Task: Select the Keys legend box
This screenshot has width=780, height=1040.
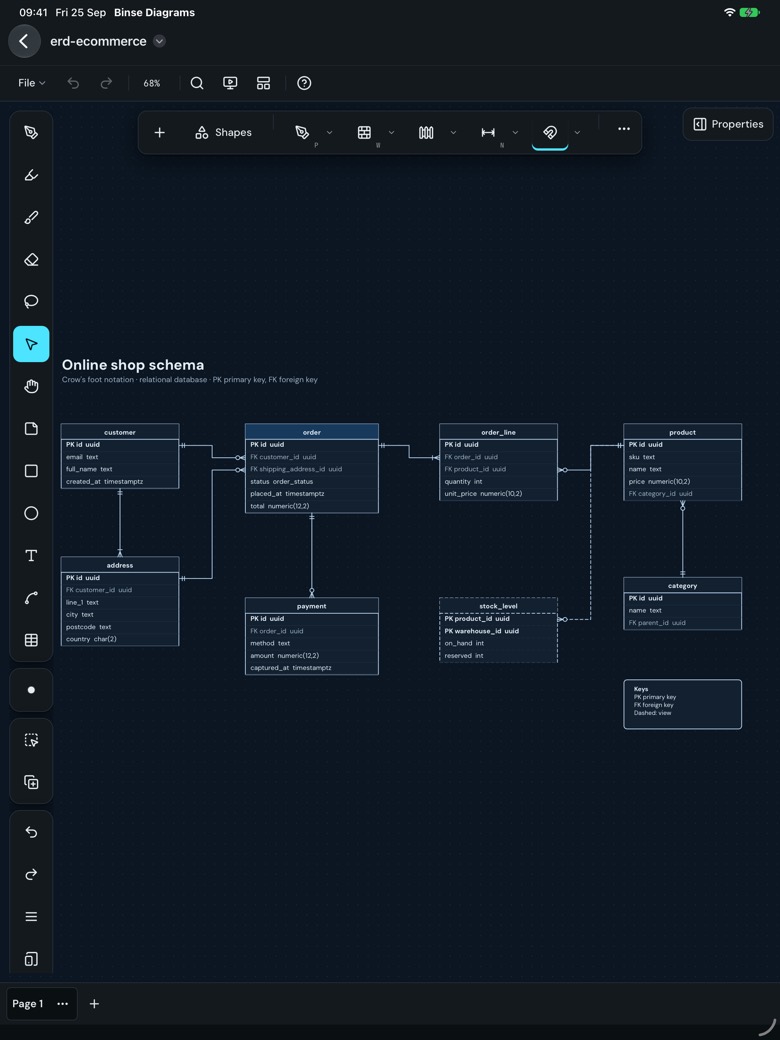Action: pos(682,704)
